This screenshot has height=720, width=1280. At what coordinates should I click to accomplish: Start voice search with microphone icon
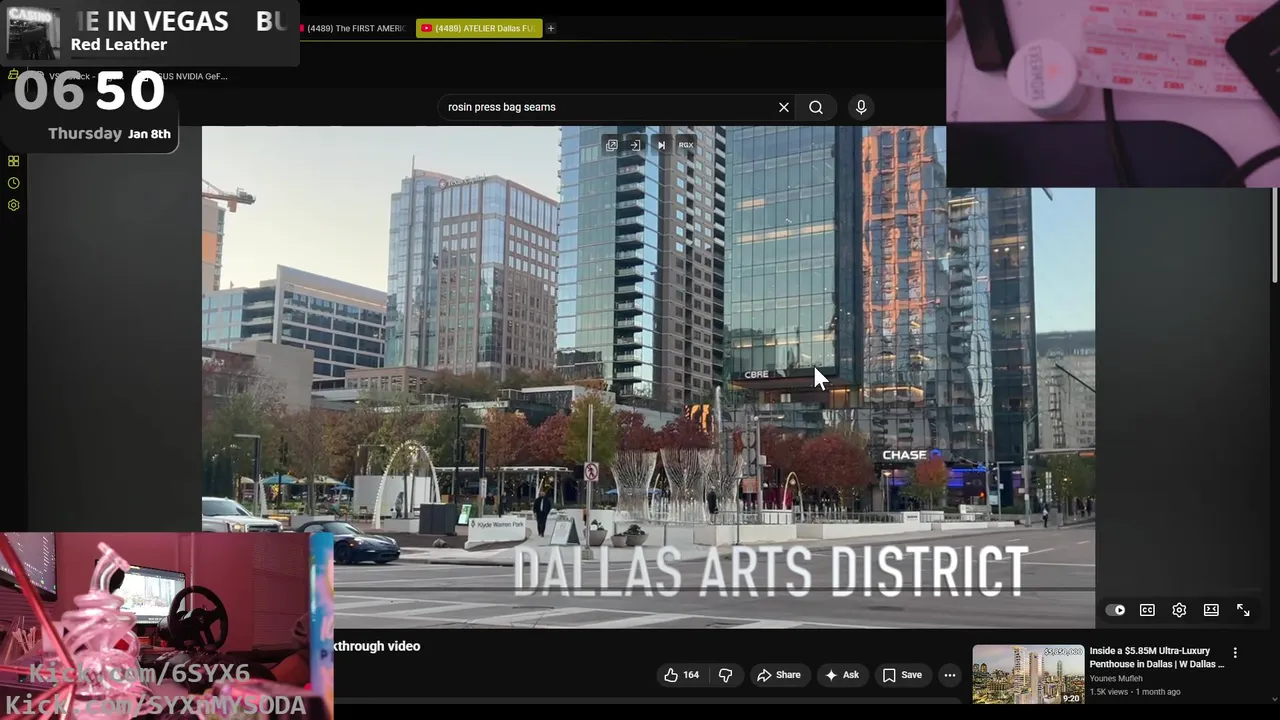click(x=861, y=107)
